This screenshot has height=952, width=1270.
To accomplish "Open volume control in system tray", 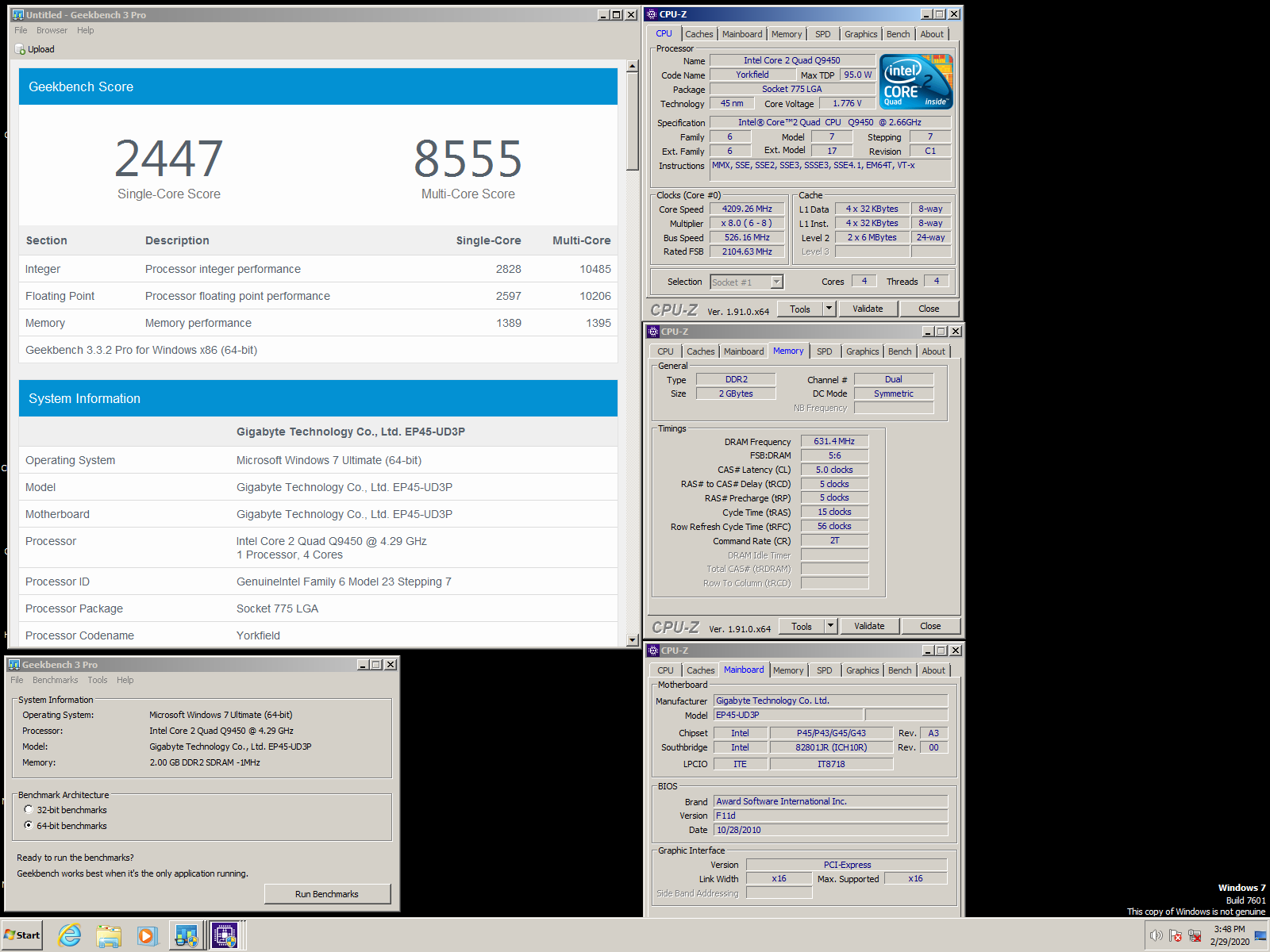I will [x=1156, y=936].
